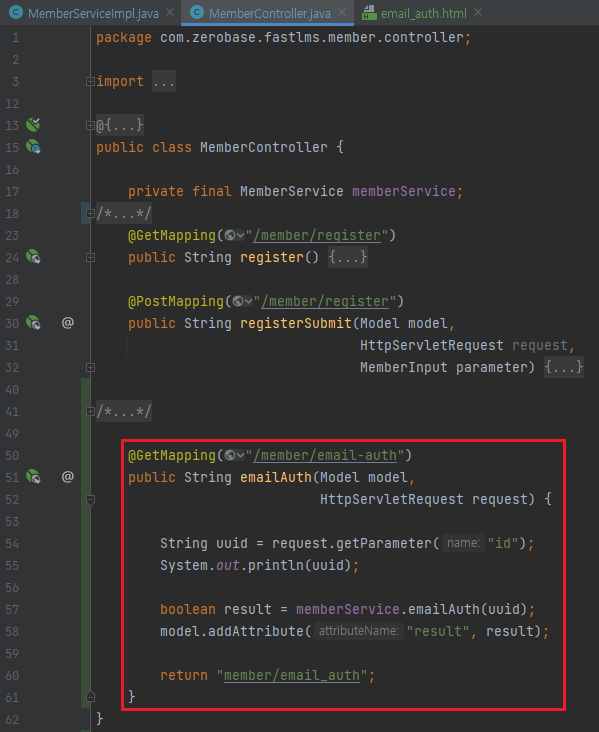Click the attributeName: parameter hint on line 58
599x732 pixels.
coord(359,631)
